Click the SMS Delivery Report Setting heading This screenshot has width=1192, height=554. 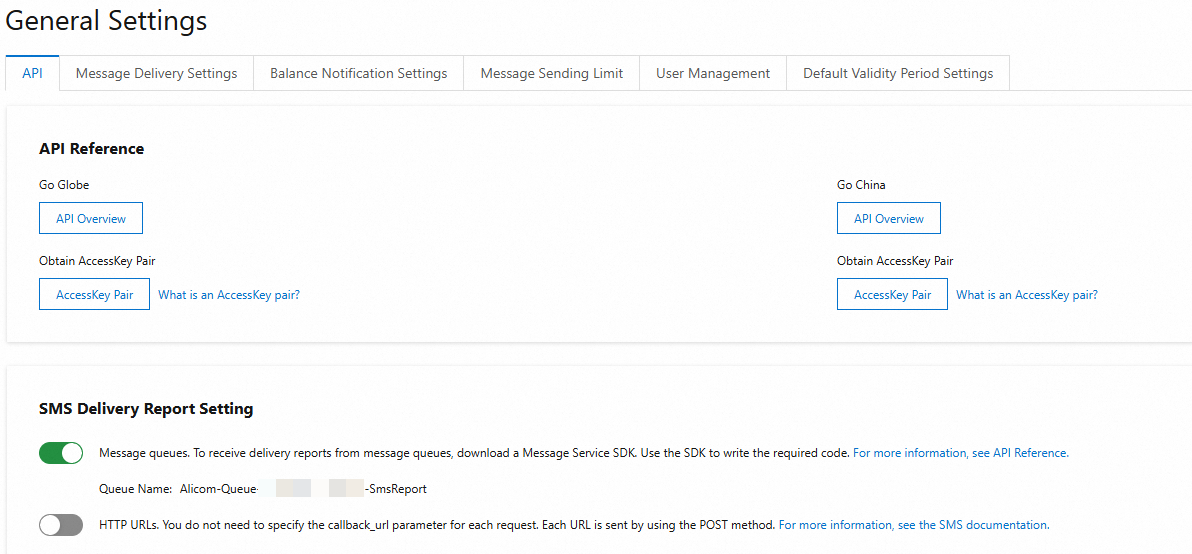pyautogui.click(x=146, y=408)
